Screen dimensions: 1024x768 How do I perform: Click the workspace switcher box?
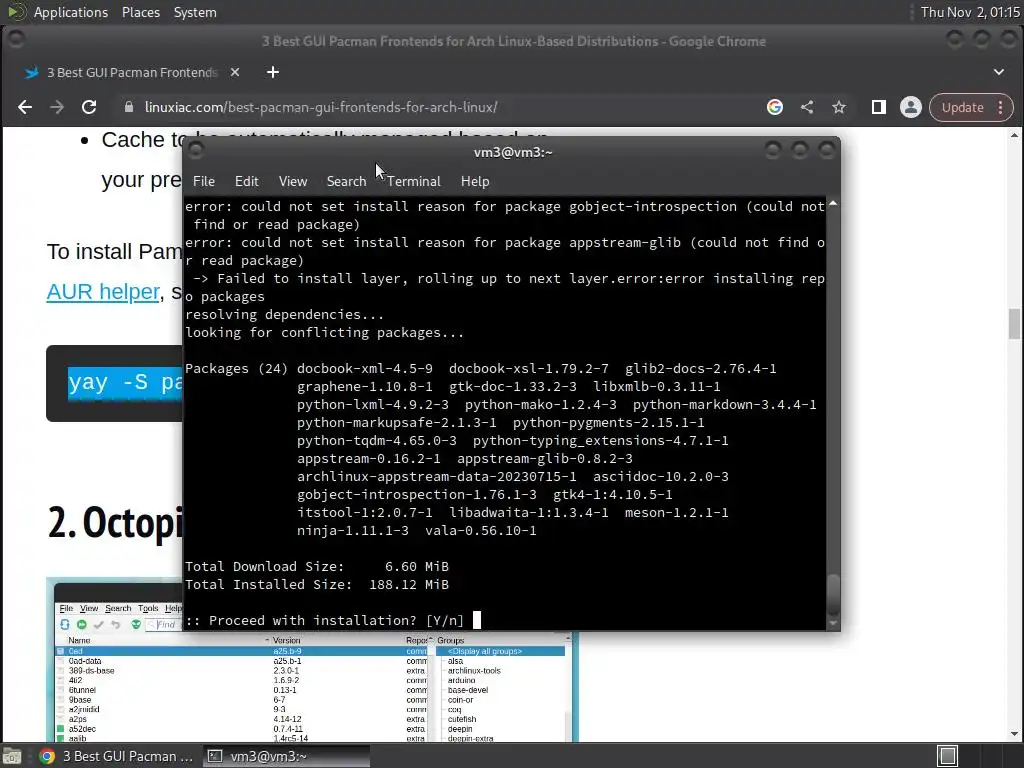point(948,756)
